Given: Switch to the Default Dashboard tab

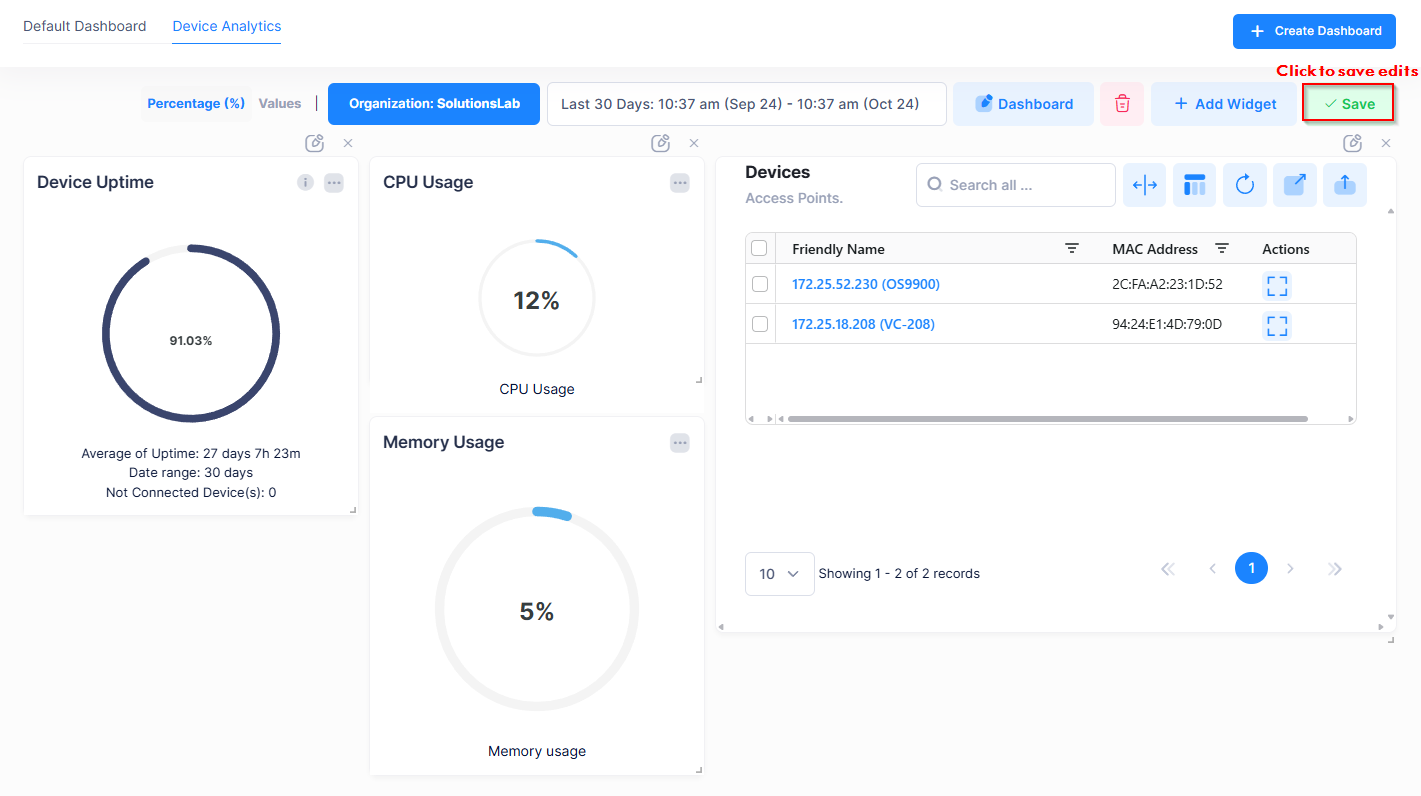Looking at the screenshot, I should [x=85, y=27].
